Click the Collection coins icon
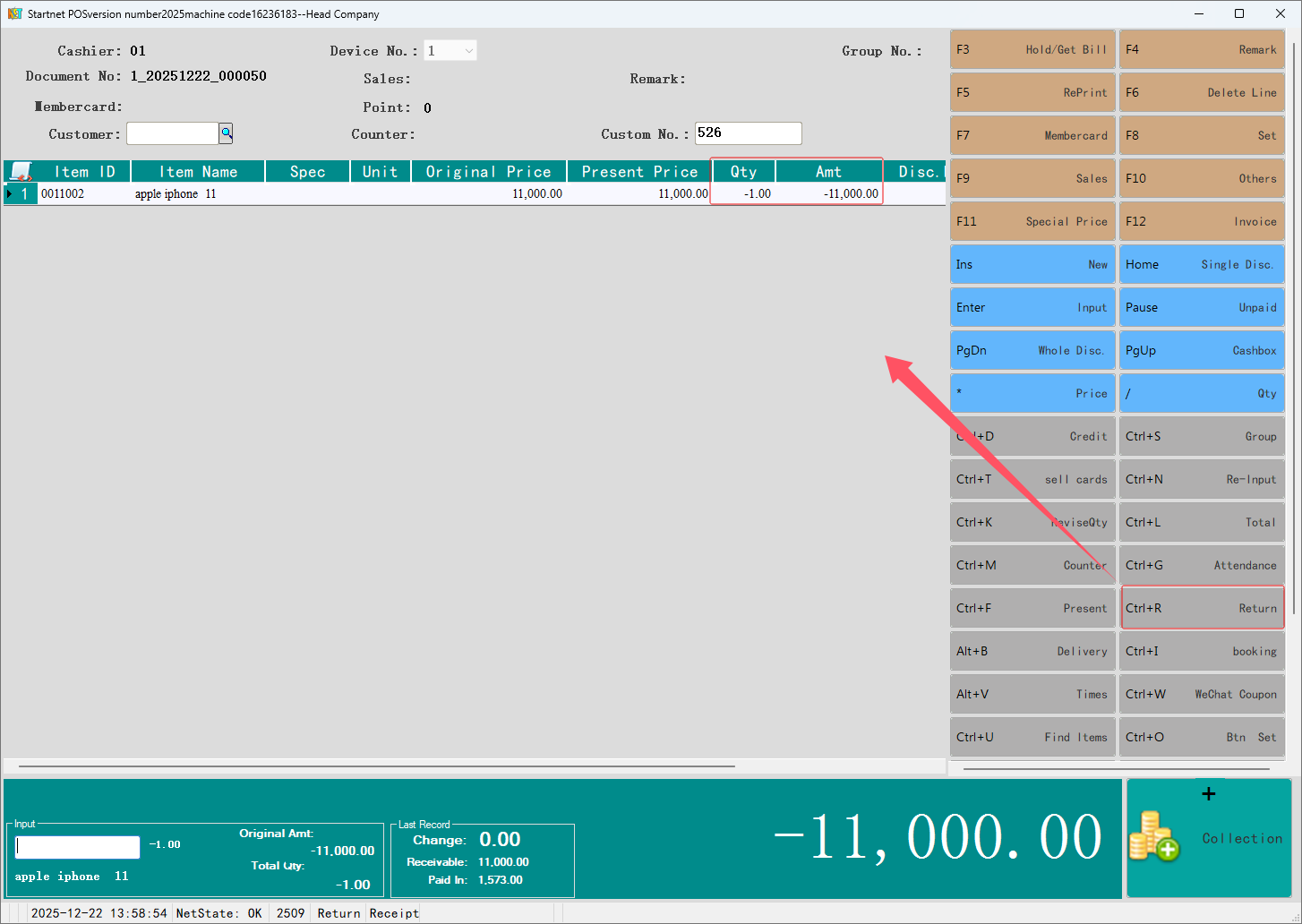The width and height of the screenshot is (1302, 924). coord(1153,836)
